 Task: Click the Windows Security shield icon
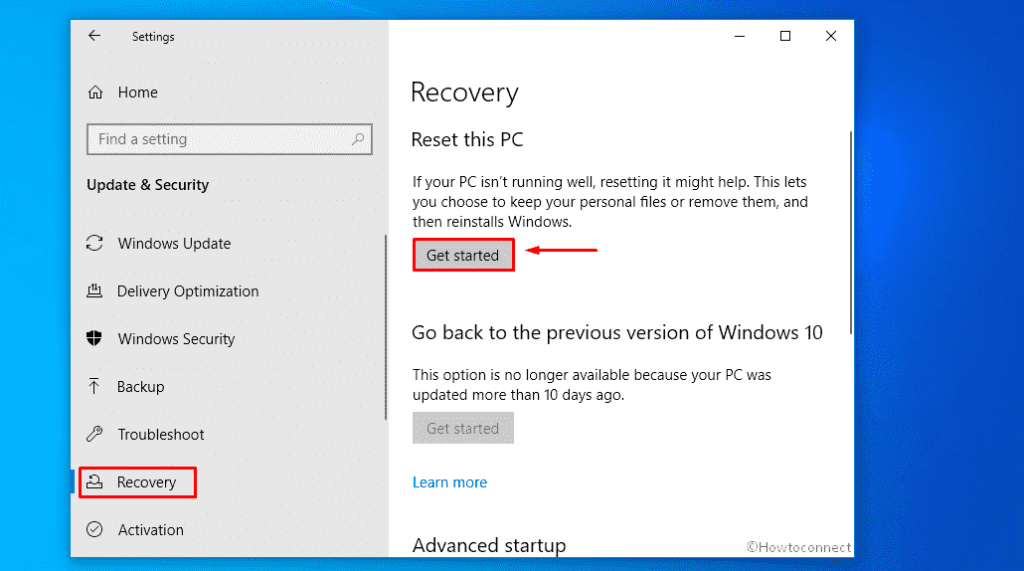coord(95,339)
